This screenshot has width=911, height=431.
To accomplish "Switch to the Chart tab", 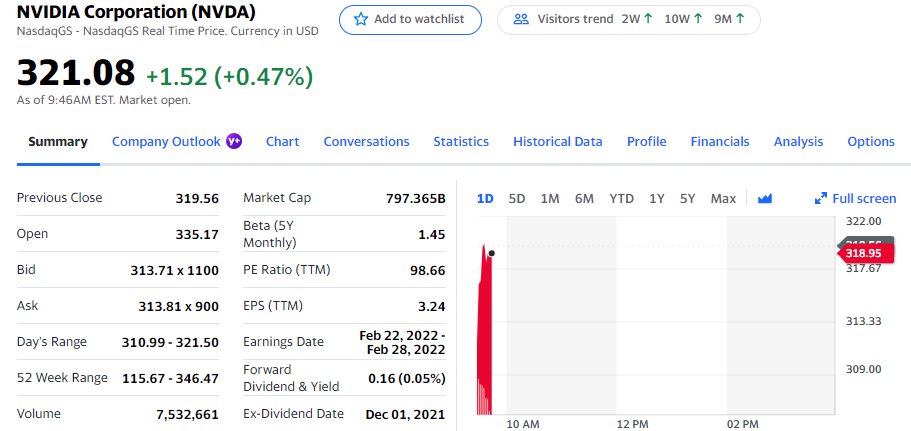I will pos(282,142).
